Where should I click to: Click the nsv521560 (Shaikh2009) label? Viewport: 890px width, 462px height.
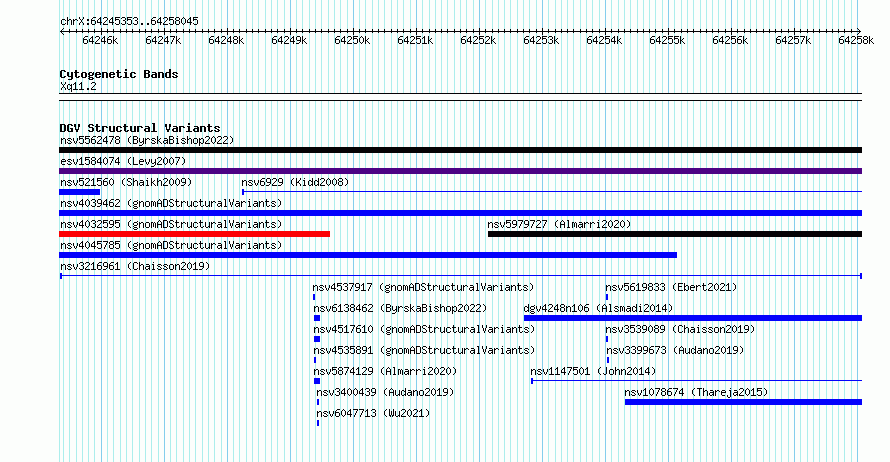point(126,182)
